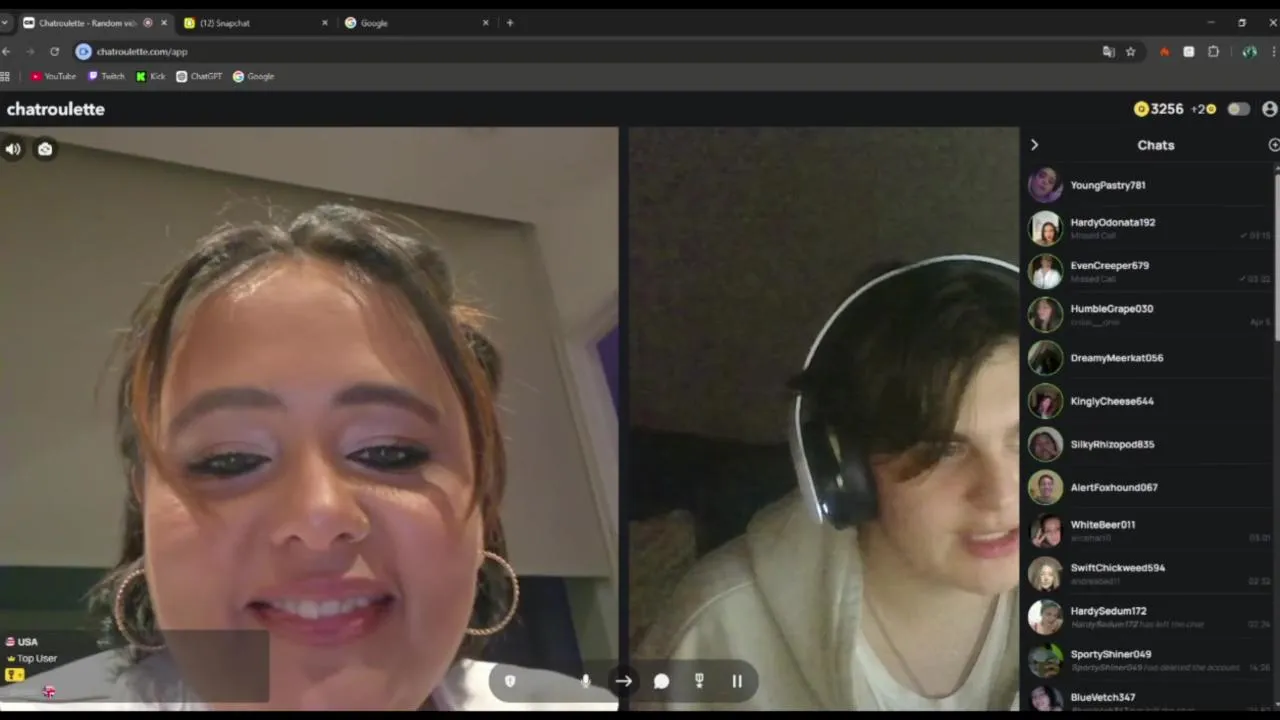Open the chat bubble in call controls

(x=661, y=681)
